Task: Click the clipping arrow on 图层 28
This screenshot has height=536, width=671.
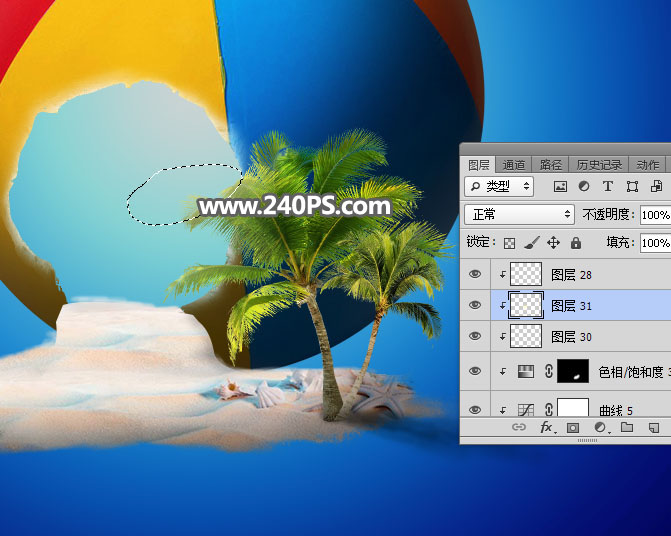Action: click(503, 275)
